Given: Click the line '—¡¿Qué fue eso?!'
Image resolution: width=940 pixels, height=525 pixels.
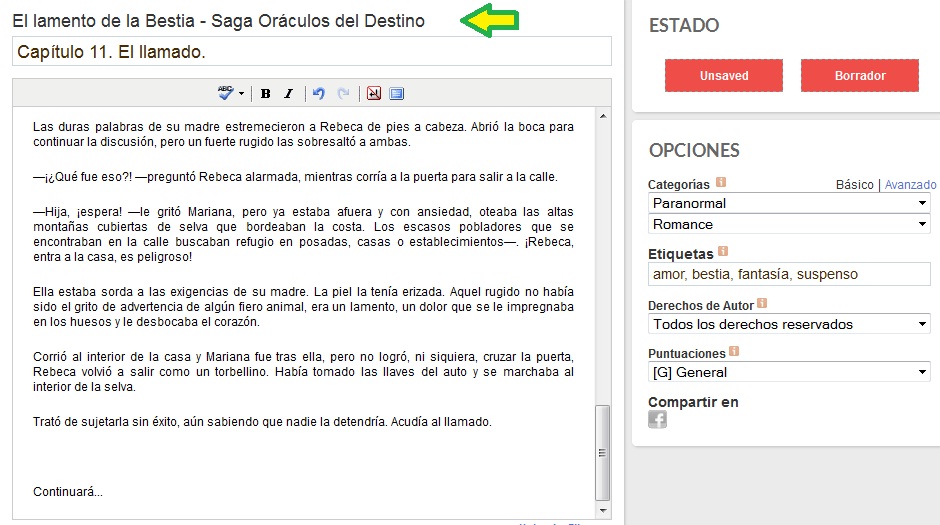Looking at the screenshot, I should coord(295,177).
